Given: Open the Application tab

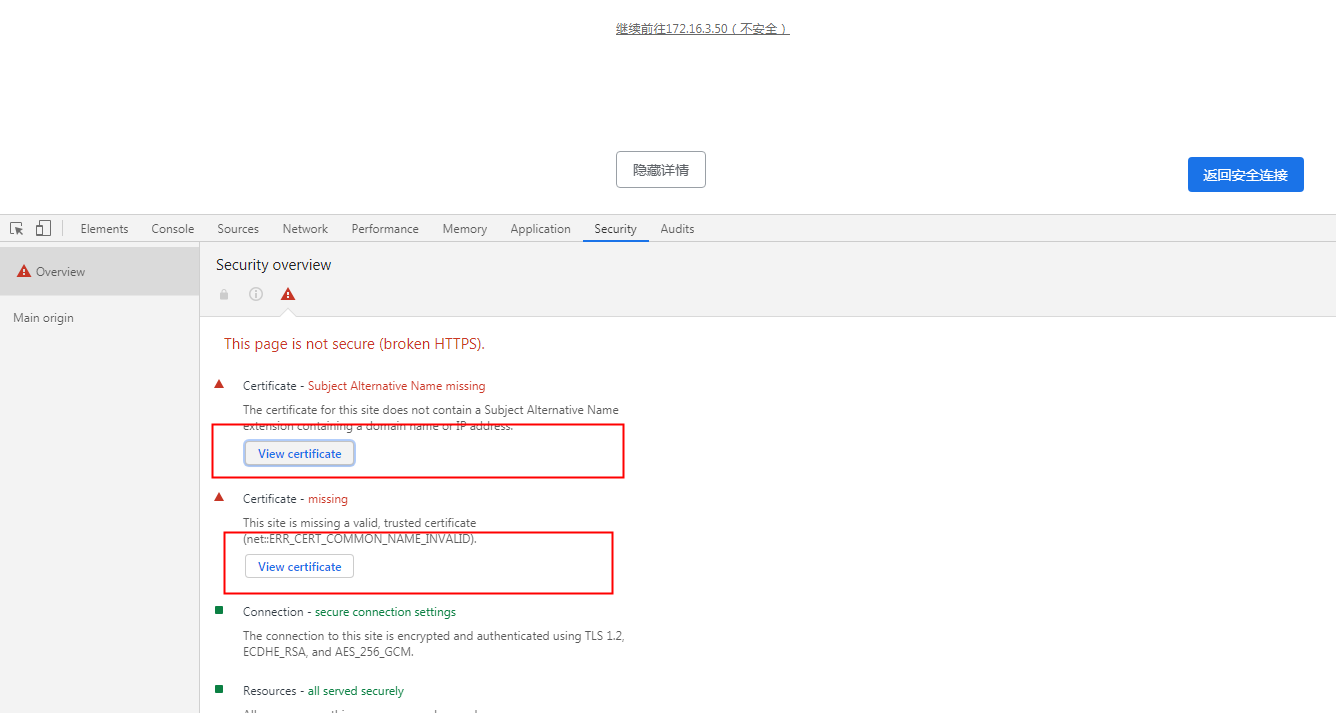Looking at the screenshot, I should coord(540,229).
